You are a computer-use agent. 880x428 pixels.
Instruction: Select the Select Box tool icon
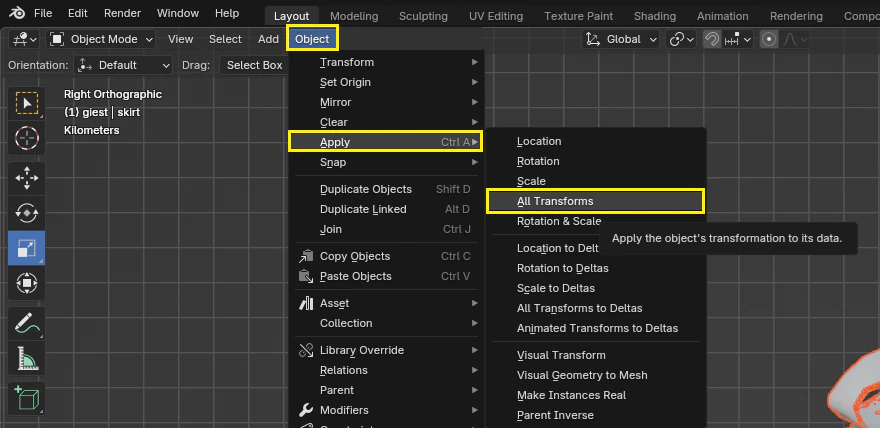point(27,103)
